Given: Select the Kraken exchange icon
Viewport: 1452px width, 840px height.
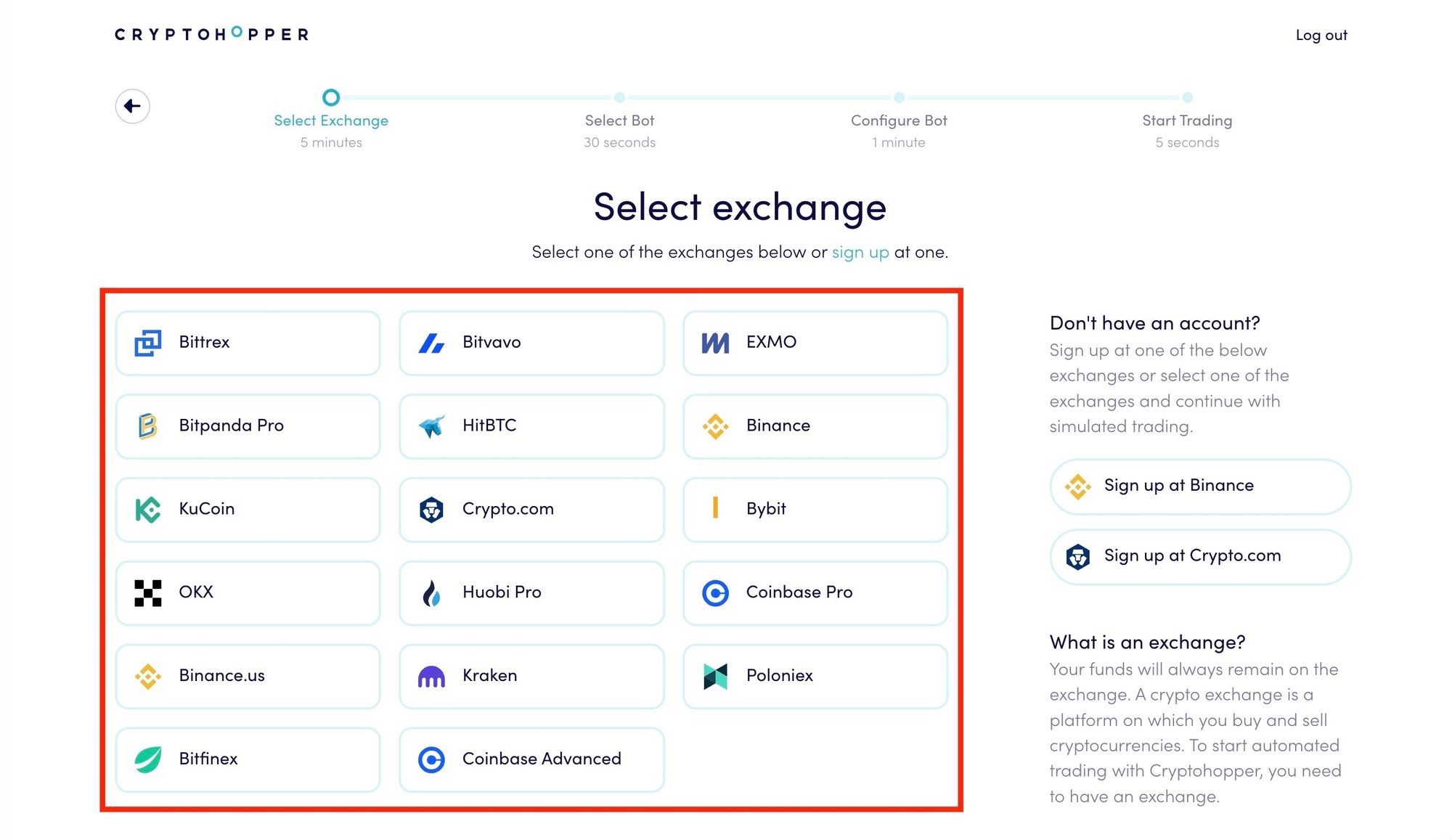Looking at the screenshot, I should tap(432, 675).
